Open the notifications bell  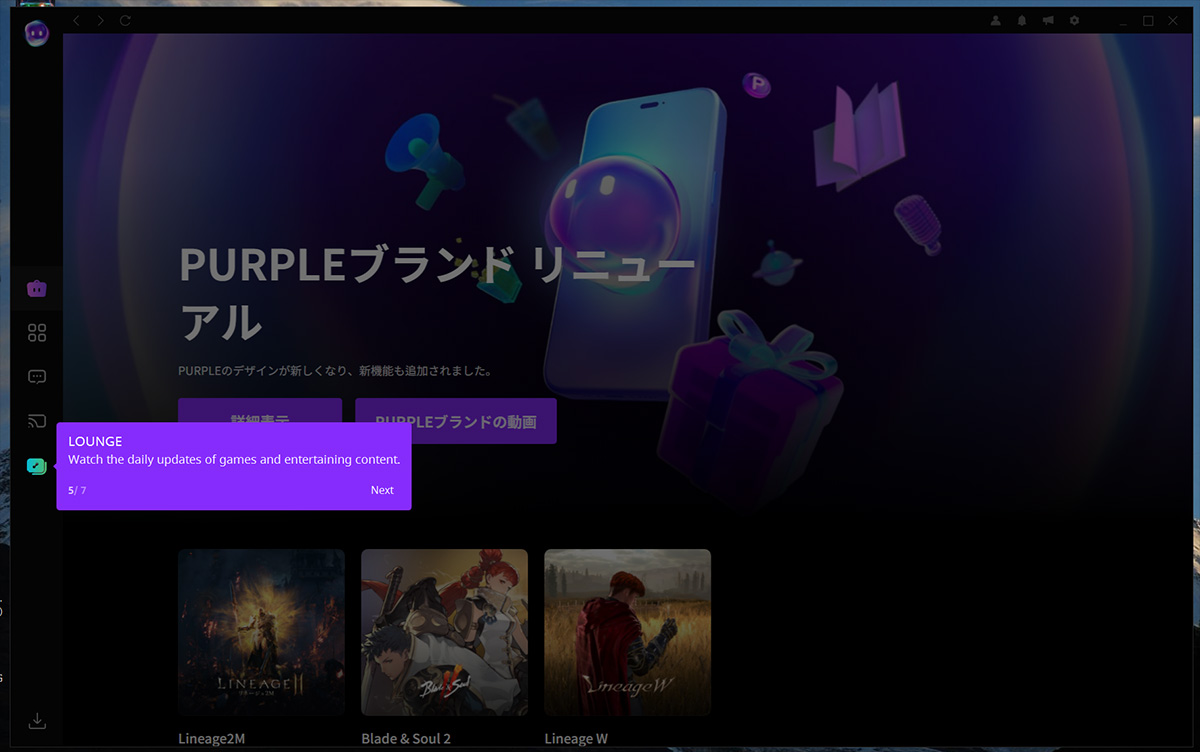1022,20
